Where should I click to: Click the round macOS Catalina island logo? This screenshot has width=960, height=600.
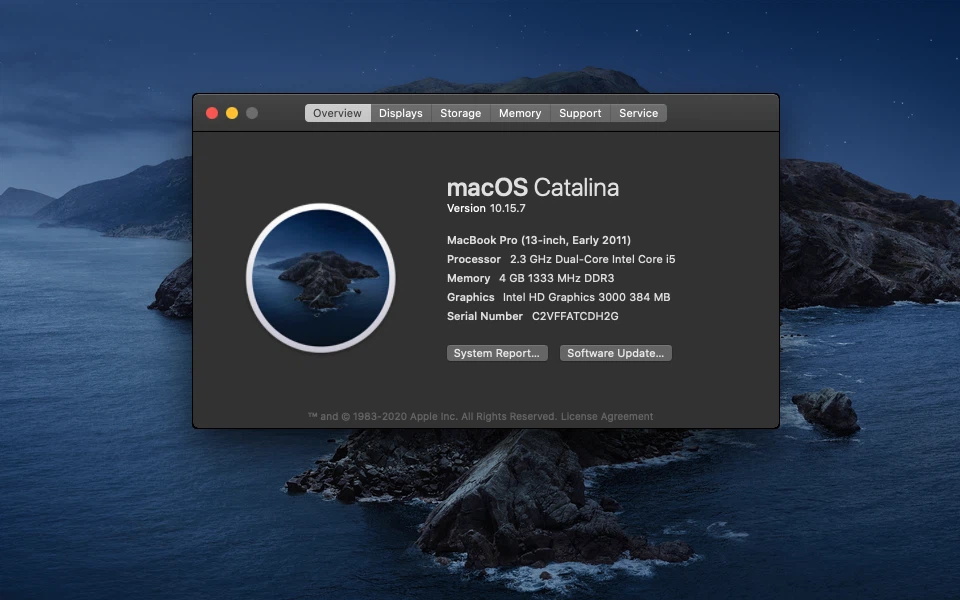point(320,278)
